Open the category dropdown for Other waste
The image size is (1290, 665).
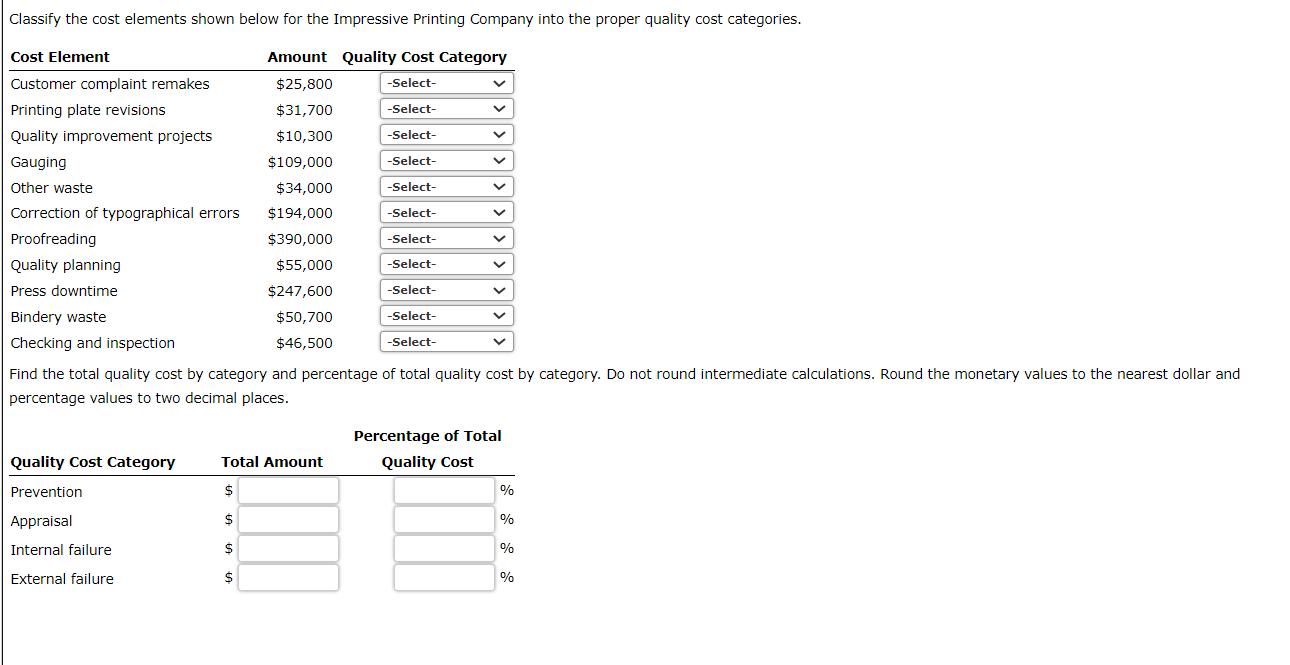pos(446,186)
